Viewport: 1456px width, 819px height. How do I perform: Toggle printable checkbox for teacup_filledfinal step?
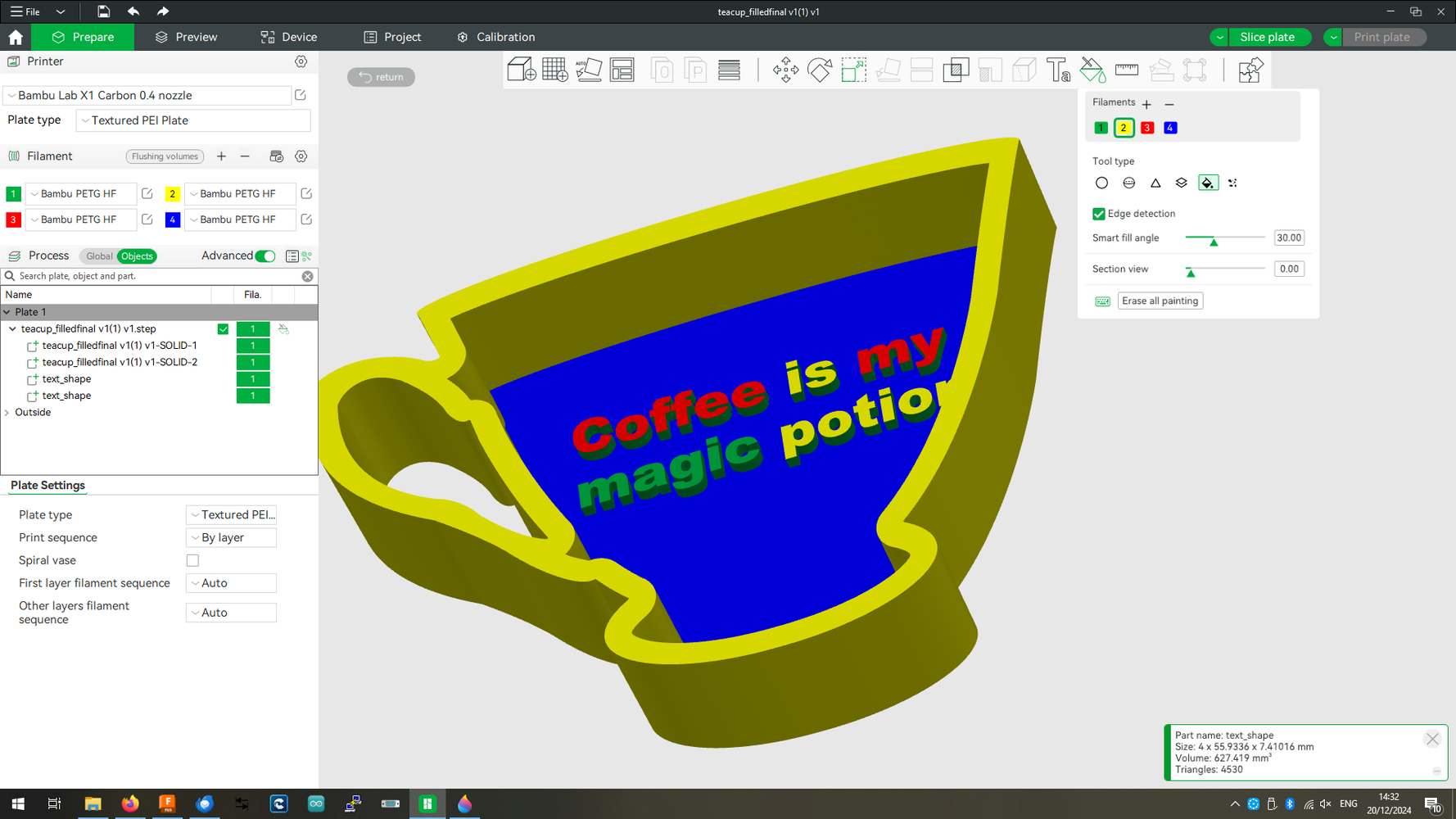(x=223, y=329)
